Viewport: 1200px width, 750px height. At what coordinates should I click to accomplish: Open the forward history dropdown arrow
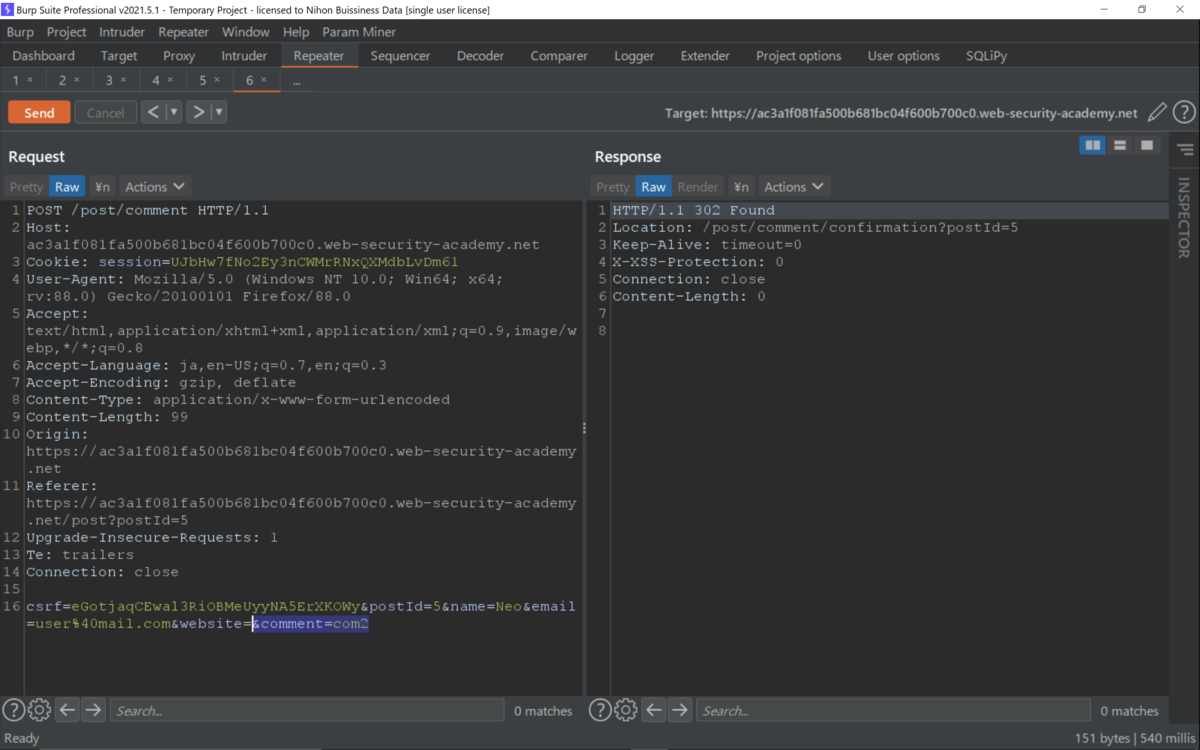point(219,112)
